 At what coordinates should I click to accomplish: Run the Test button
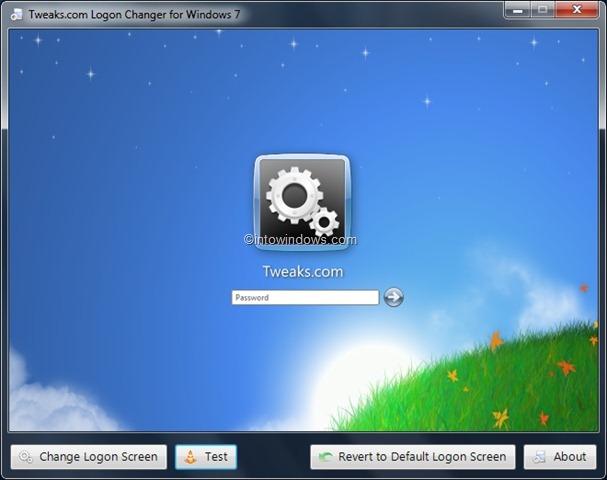(x=206, y=457)
